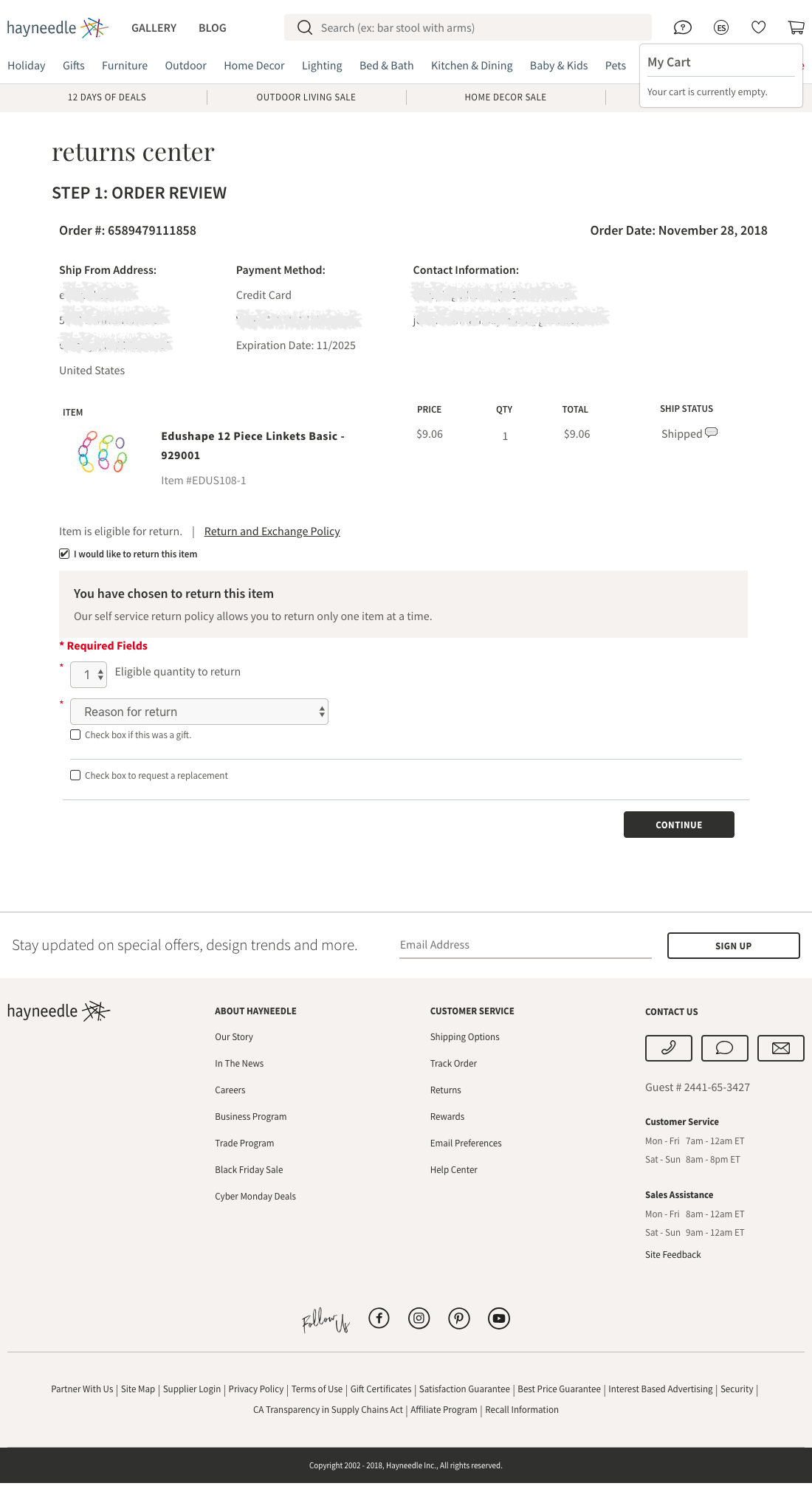
Task: Open the wishlist heart icon
Action: (x=758, y=27)
